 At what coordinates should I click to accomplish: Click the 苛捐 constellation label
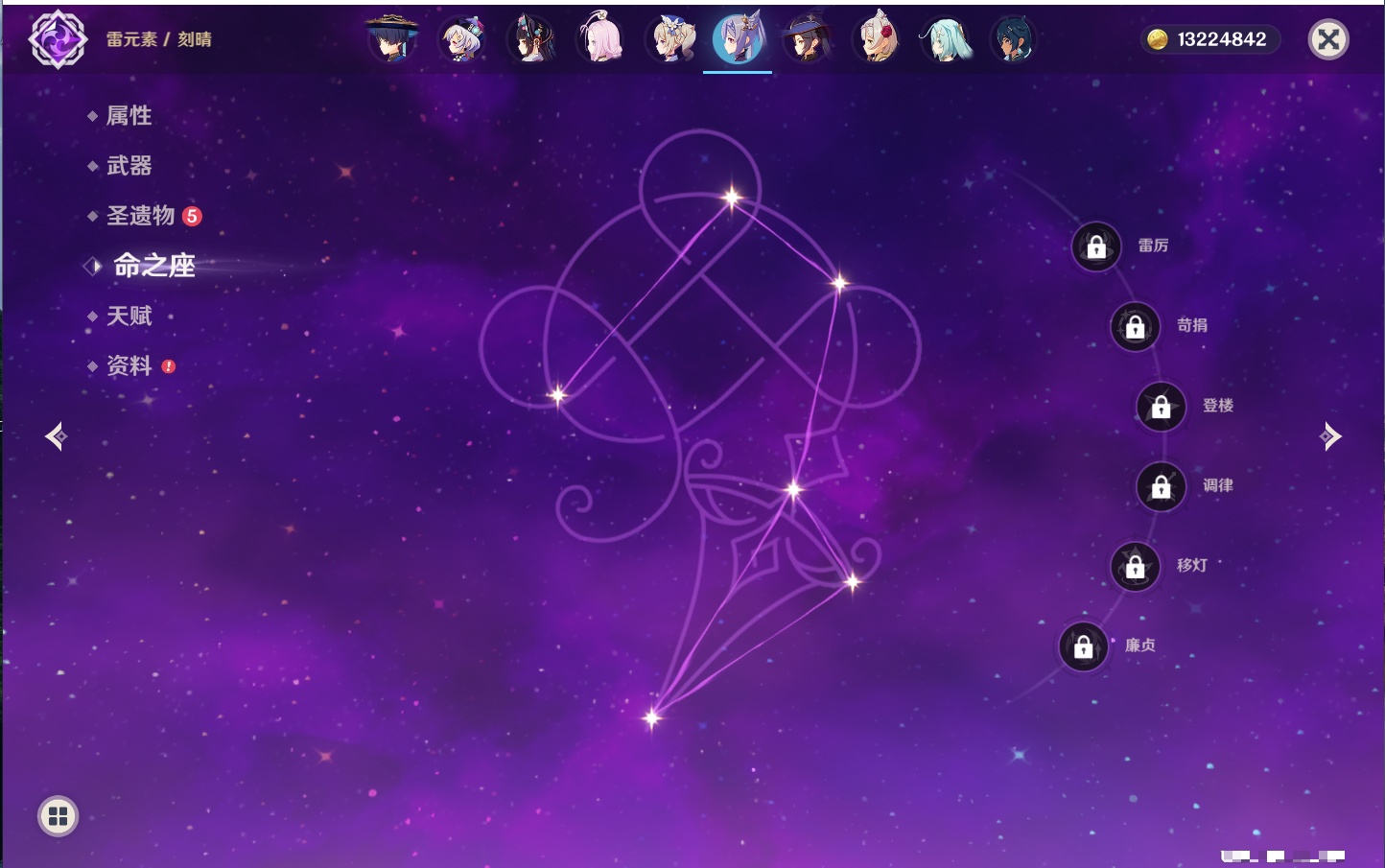pyautogui.click(x=1192, y=325)
